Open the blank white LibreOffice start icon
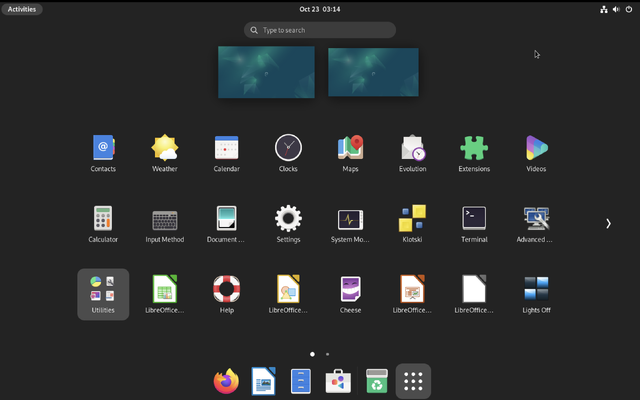 [x=474, y=294]
